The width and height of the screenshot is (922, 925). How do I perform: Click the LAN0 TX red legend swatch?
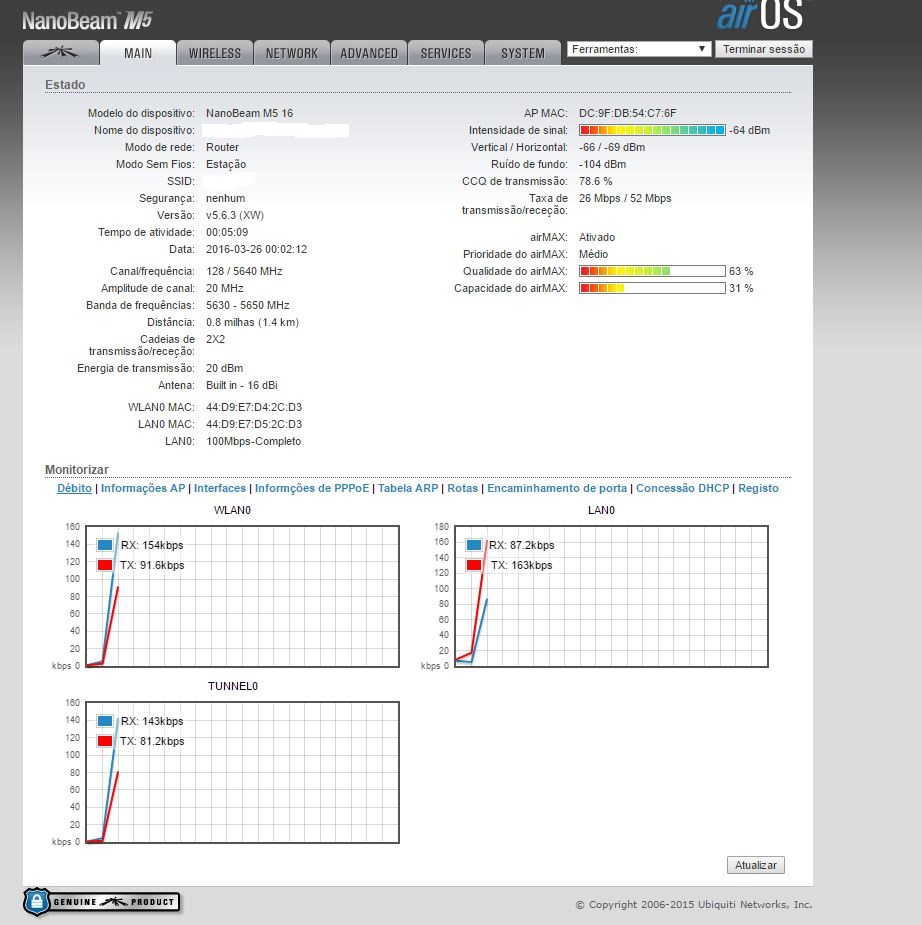(x=474, y=565)
